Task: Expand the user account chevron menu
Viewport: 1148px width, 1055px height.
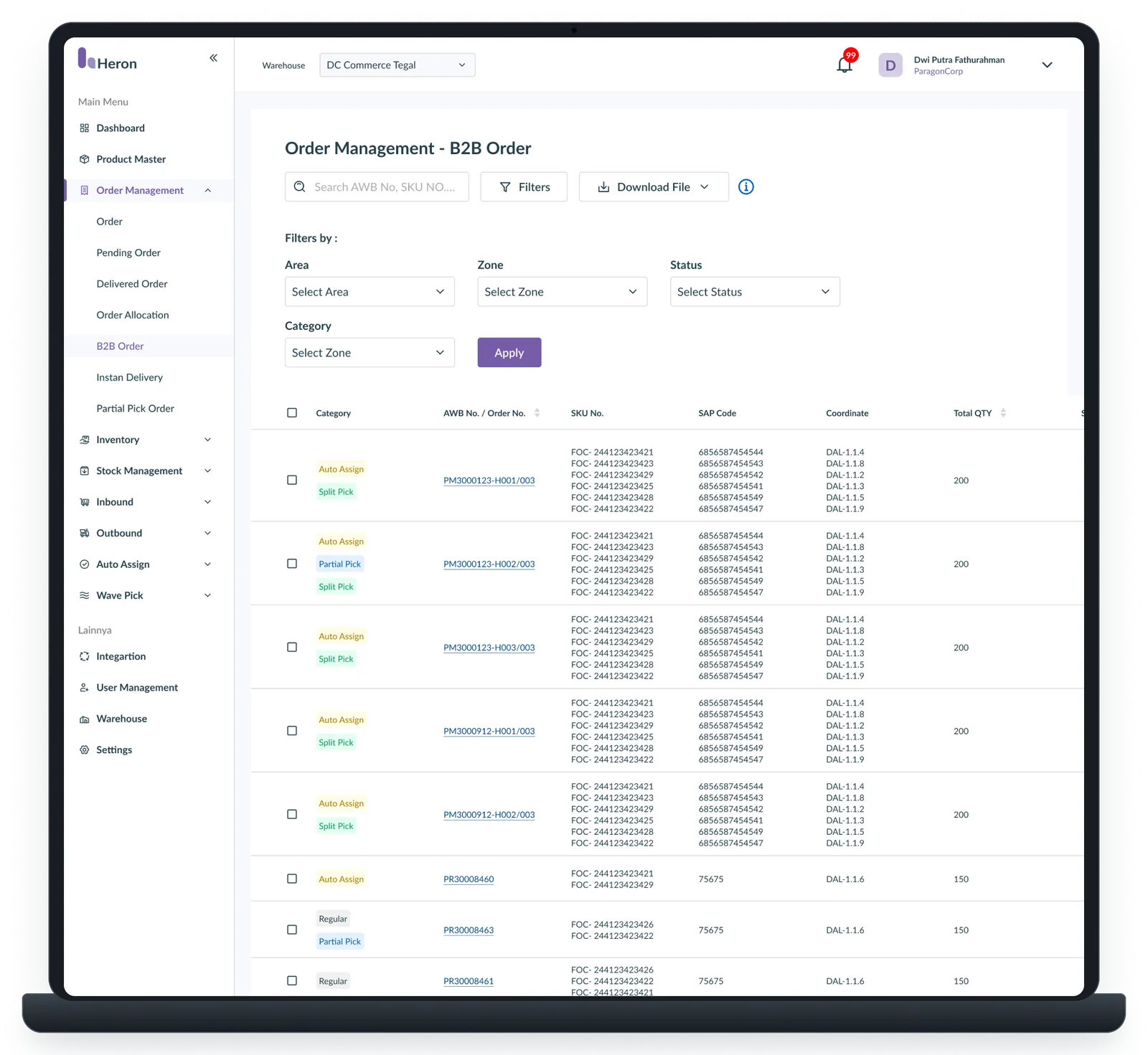Action: click(1047, 65)
